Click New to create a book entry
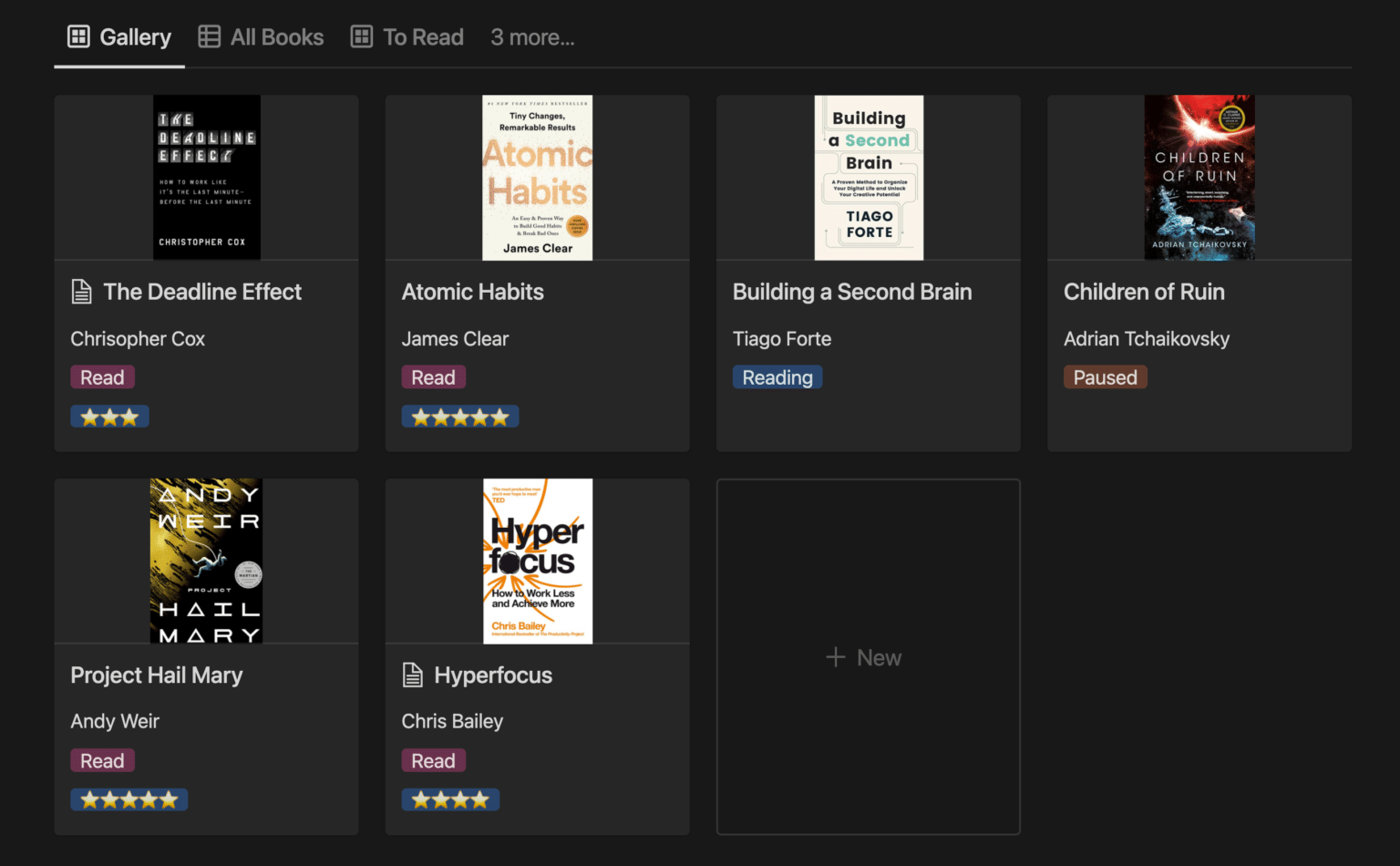The height and width of the screenshot is (866, 1400). point(867,656)
